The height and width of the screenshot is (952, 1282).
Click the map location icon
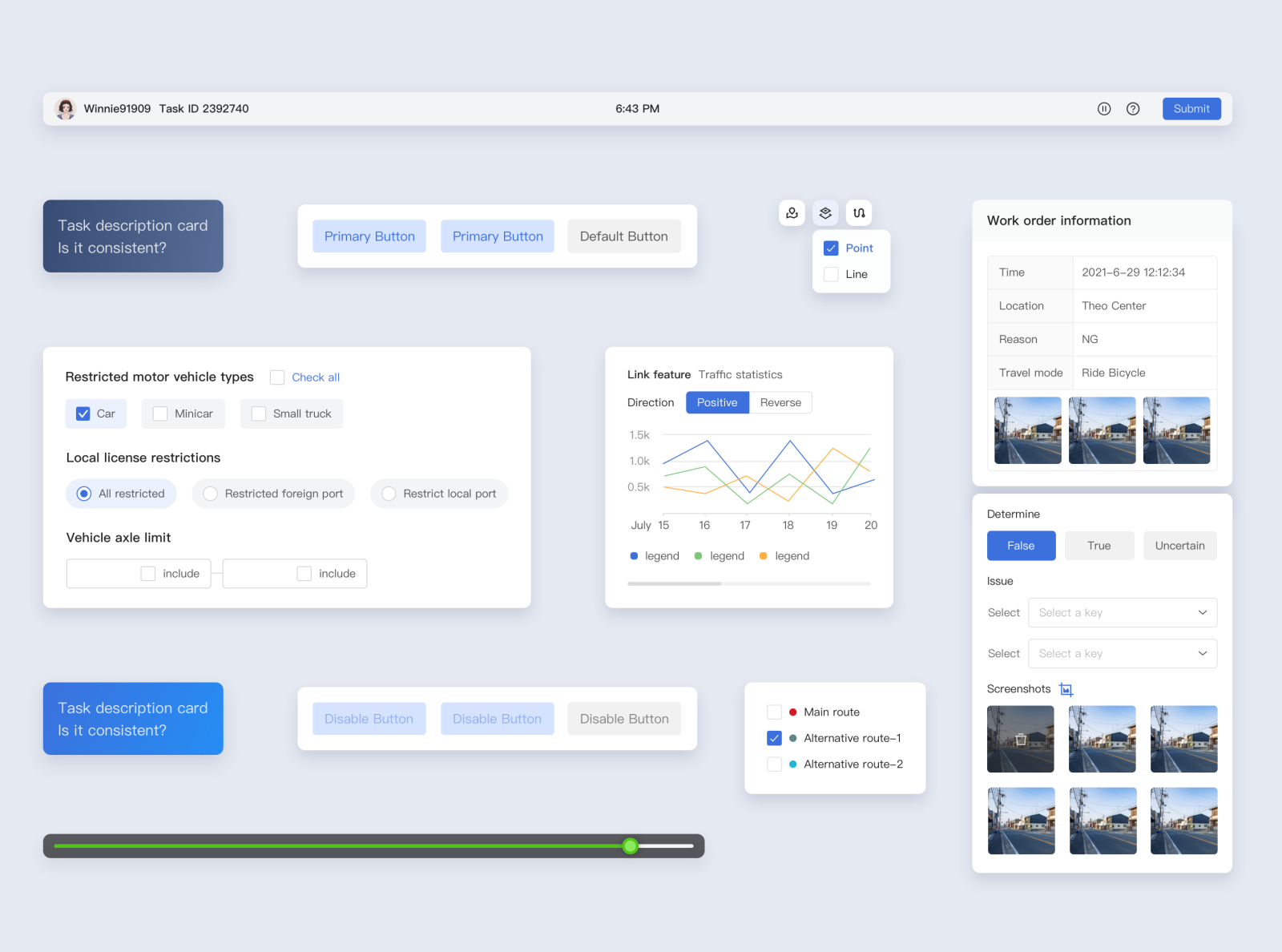click(x=792, y=212)
